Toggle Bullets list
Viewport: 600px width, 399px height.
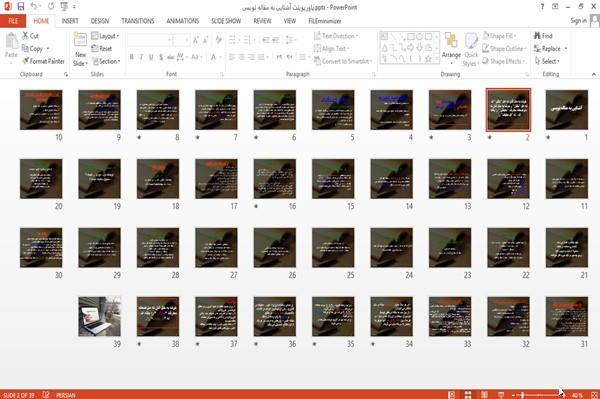(x=233, y=40)
